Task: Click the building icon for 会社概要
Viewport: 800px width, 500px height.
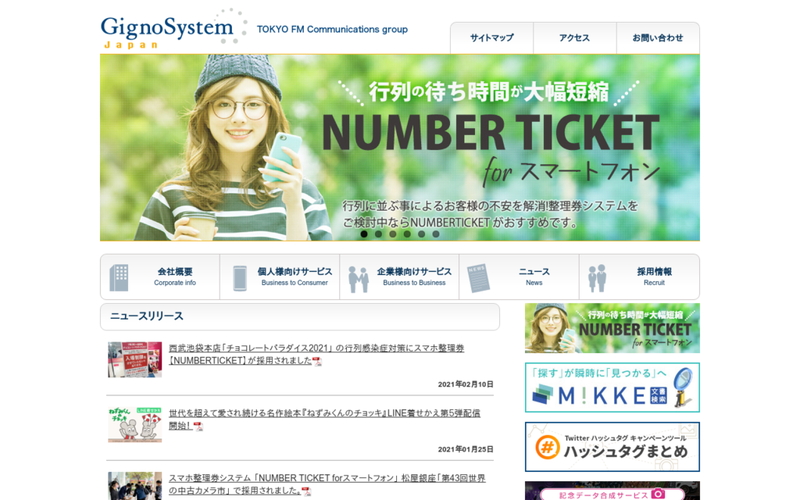Action: point(119,278)
